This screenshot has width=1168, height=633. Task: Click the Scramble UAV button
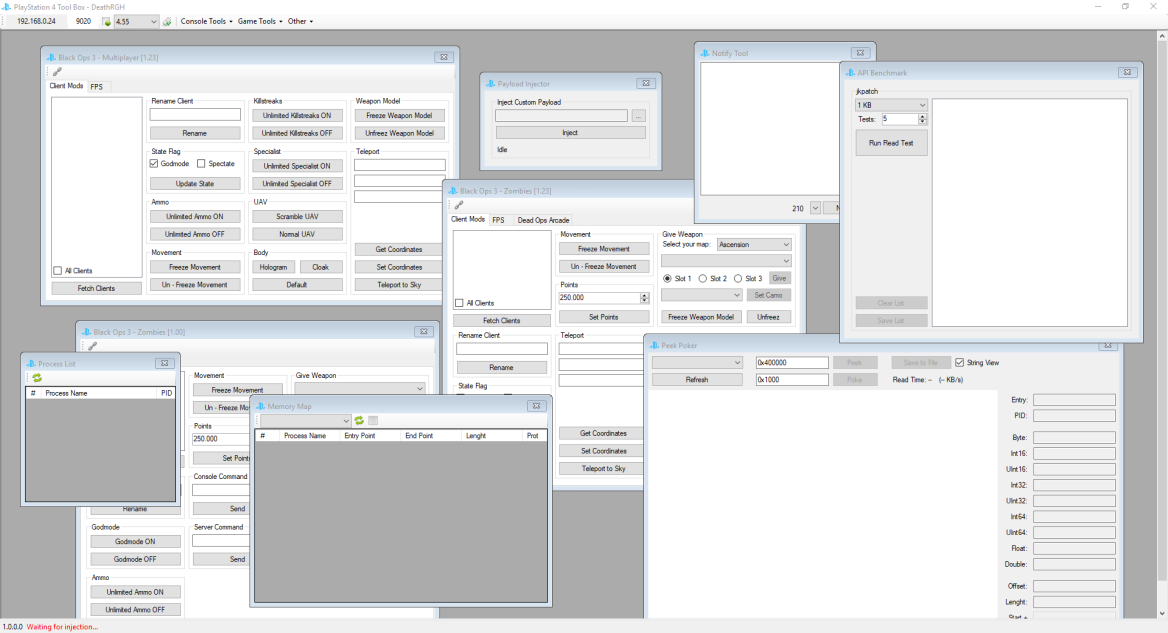[x=296, y=217]
